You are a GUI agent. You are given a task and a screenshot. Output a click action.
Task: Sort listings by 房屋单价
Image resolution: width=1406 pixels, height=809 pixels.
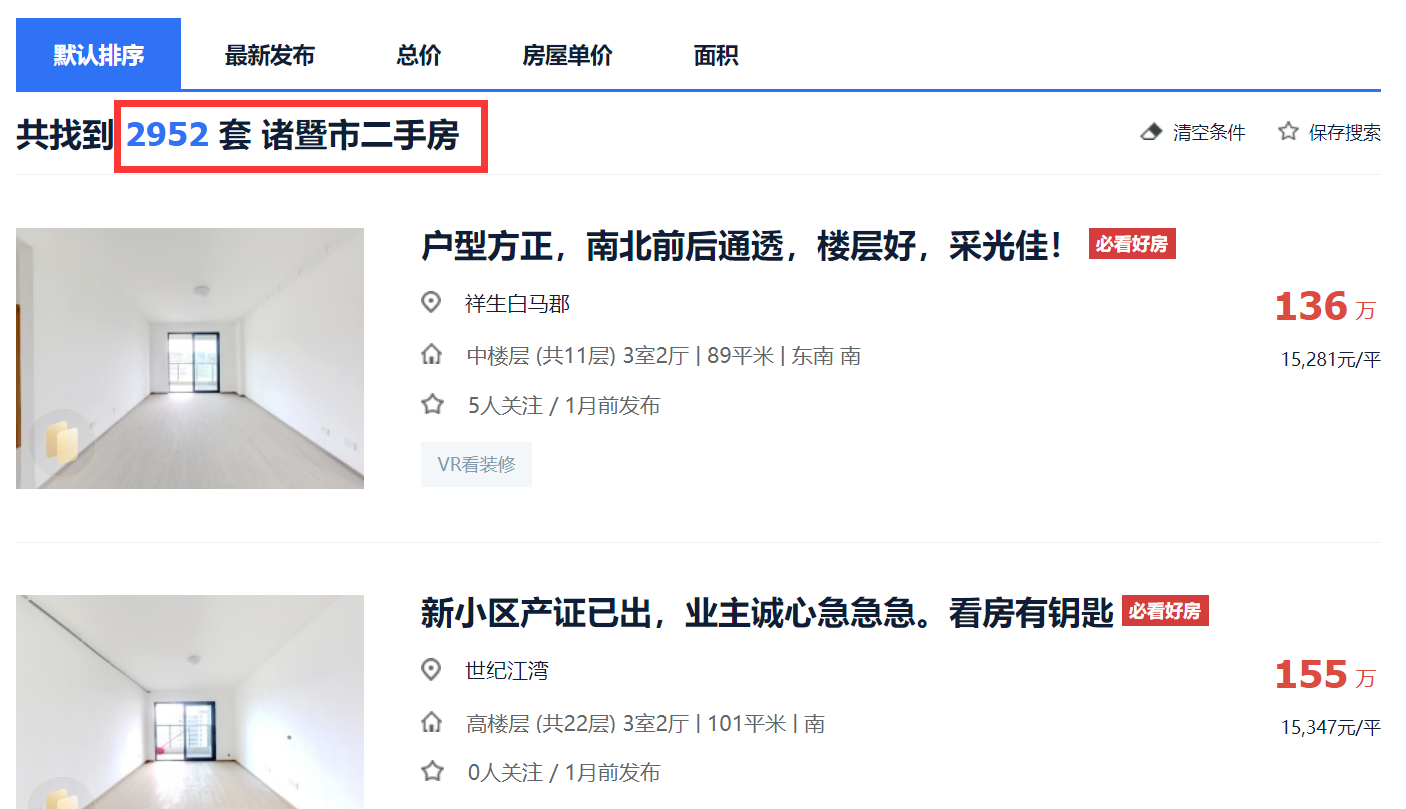coord(567,56)
